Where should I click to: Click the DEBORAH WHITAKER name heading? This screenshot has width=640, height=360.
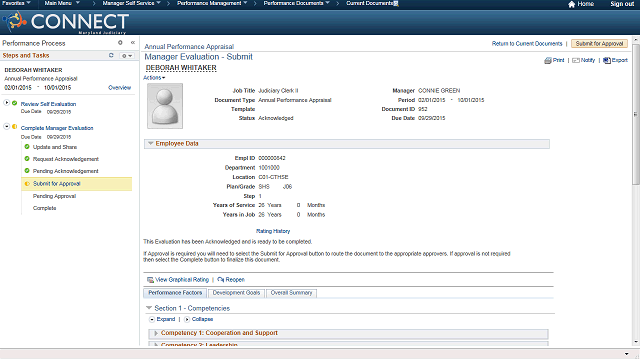click(x=181, y=68)
